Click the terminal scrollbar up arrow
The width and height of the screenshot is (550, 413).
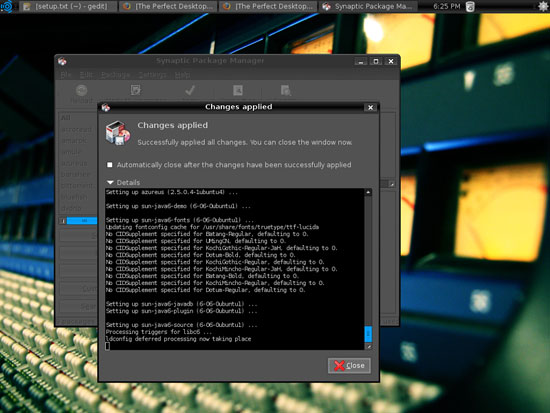tap(368, 192)
